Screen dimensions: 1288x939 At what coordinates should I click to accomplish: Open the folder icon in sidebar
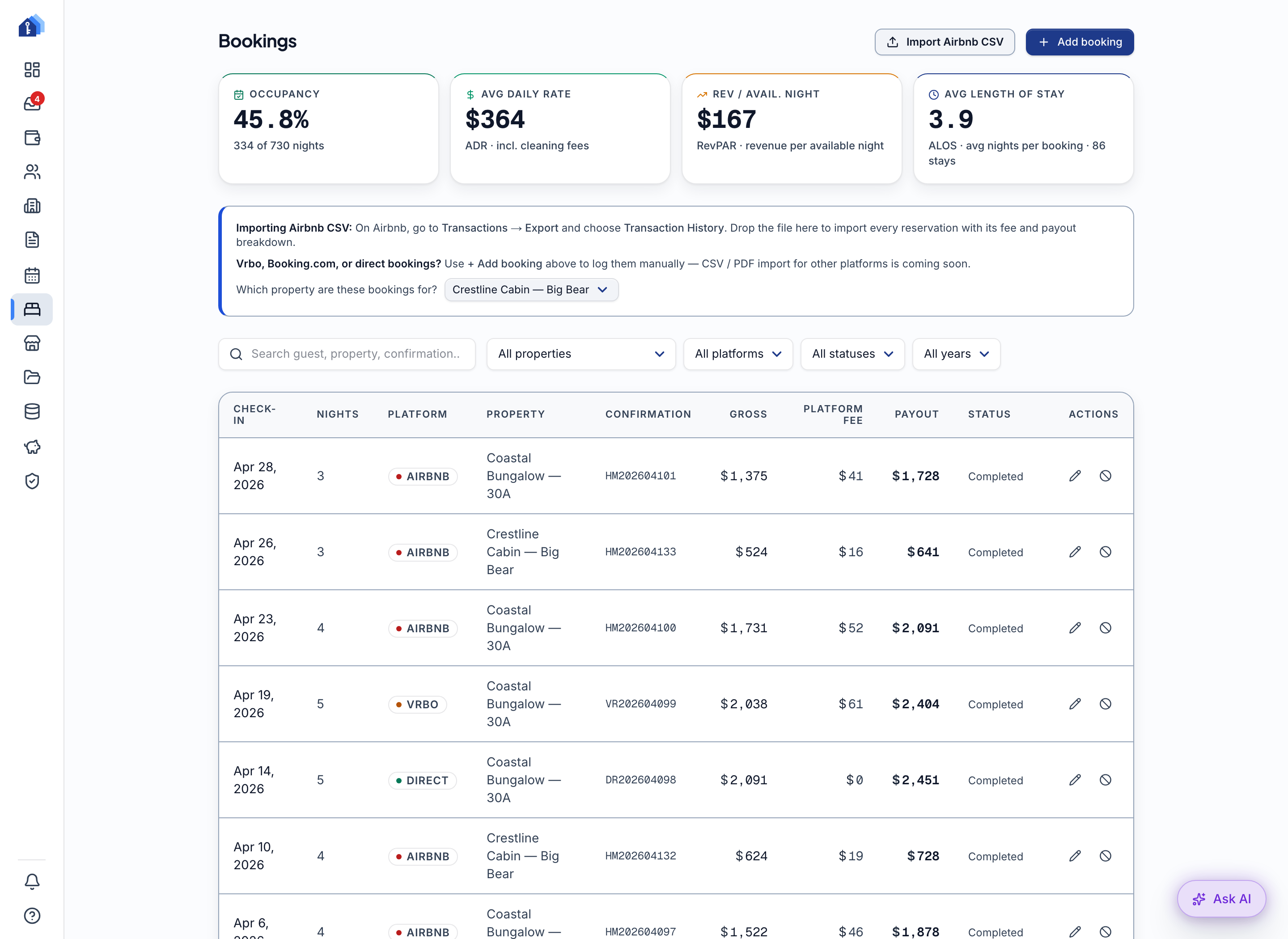click(32, 377)
